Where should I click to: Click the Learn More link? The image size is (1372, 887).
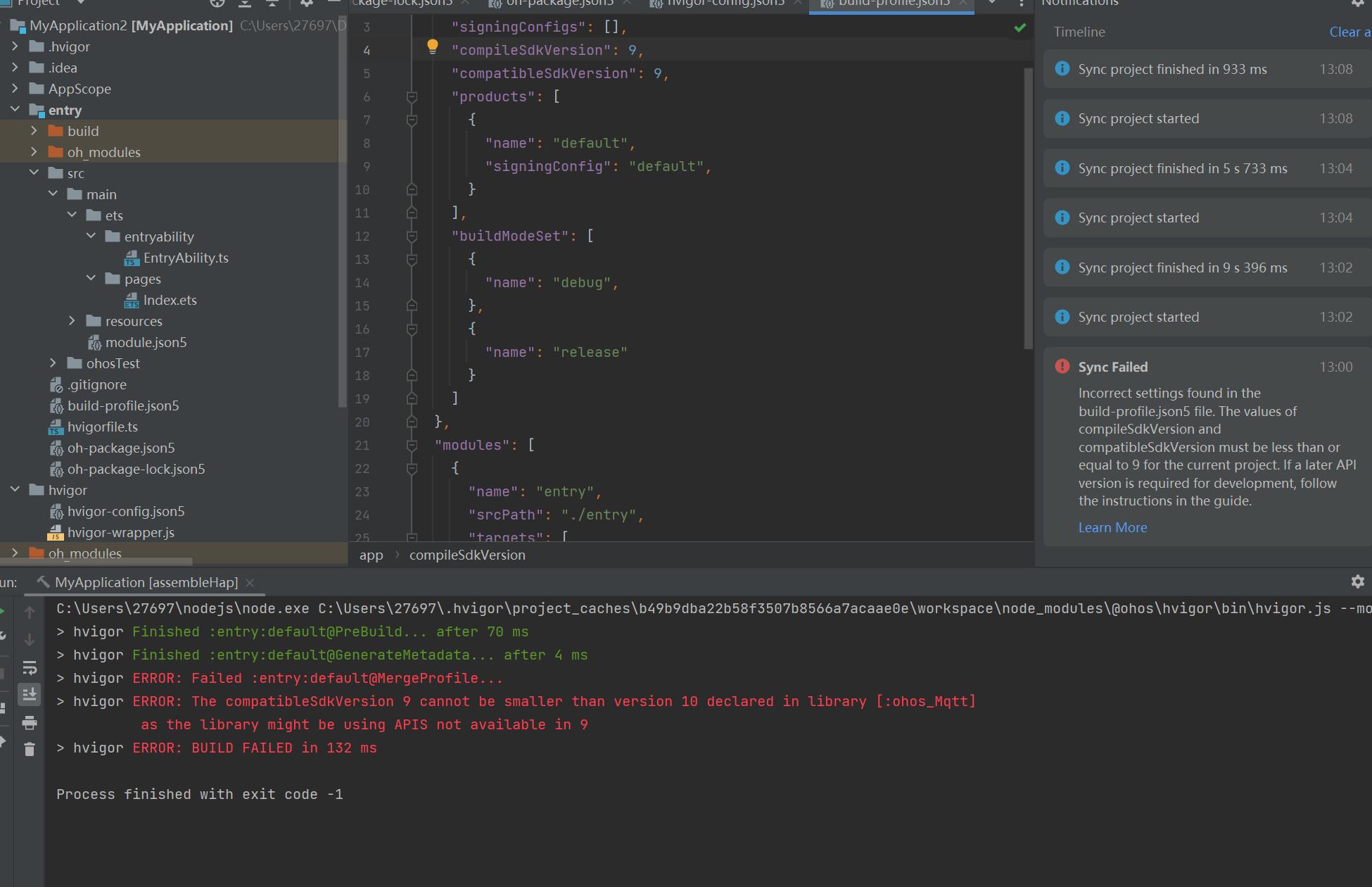pyautogui.click(x=1112, y=527)
